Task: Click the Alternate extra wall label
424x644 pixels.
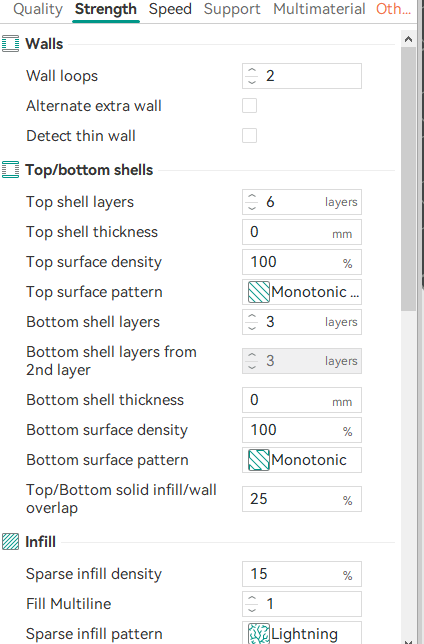Action: tap(94, 106)
